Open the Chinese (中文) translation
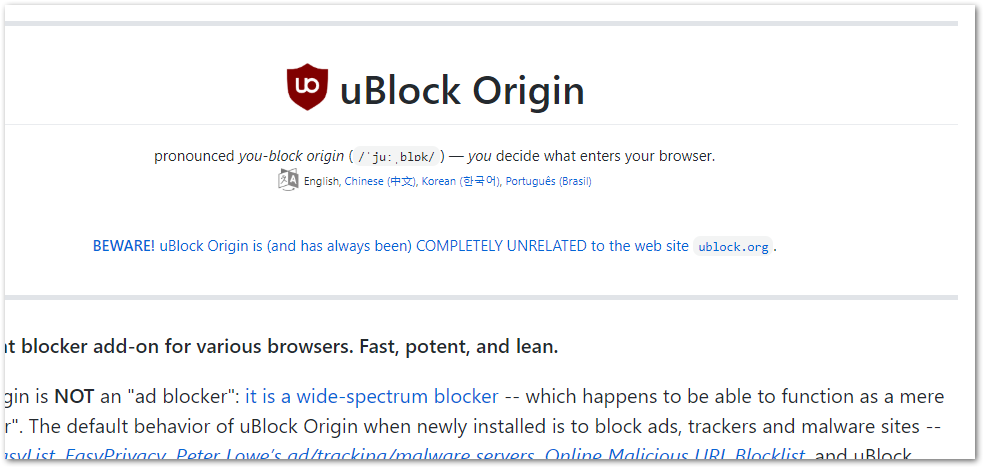The height and width of the screenshot is (468, 984). (x=380, y=182)
